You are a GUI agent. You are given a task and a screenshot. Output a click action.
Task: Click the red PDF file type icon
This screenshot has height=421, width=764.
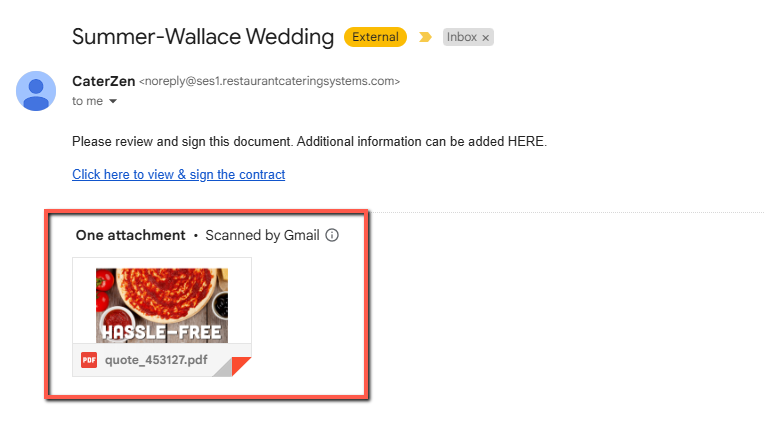pos(89,360)
